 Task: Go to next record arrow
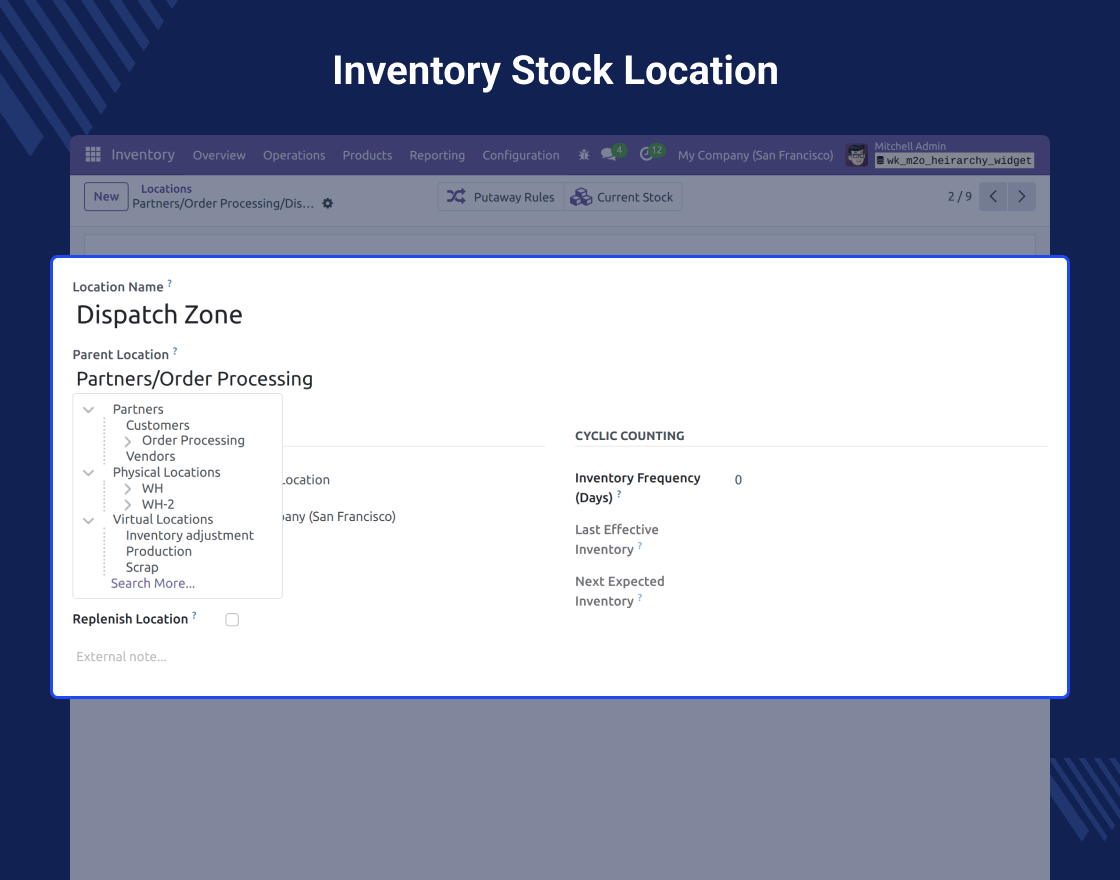[x=1021, y=196]
